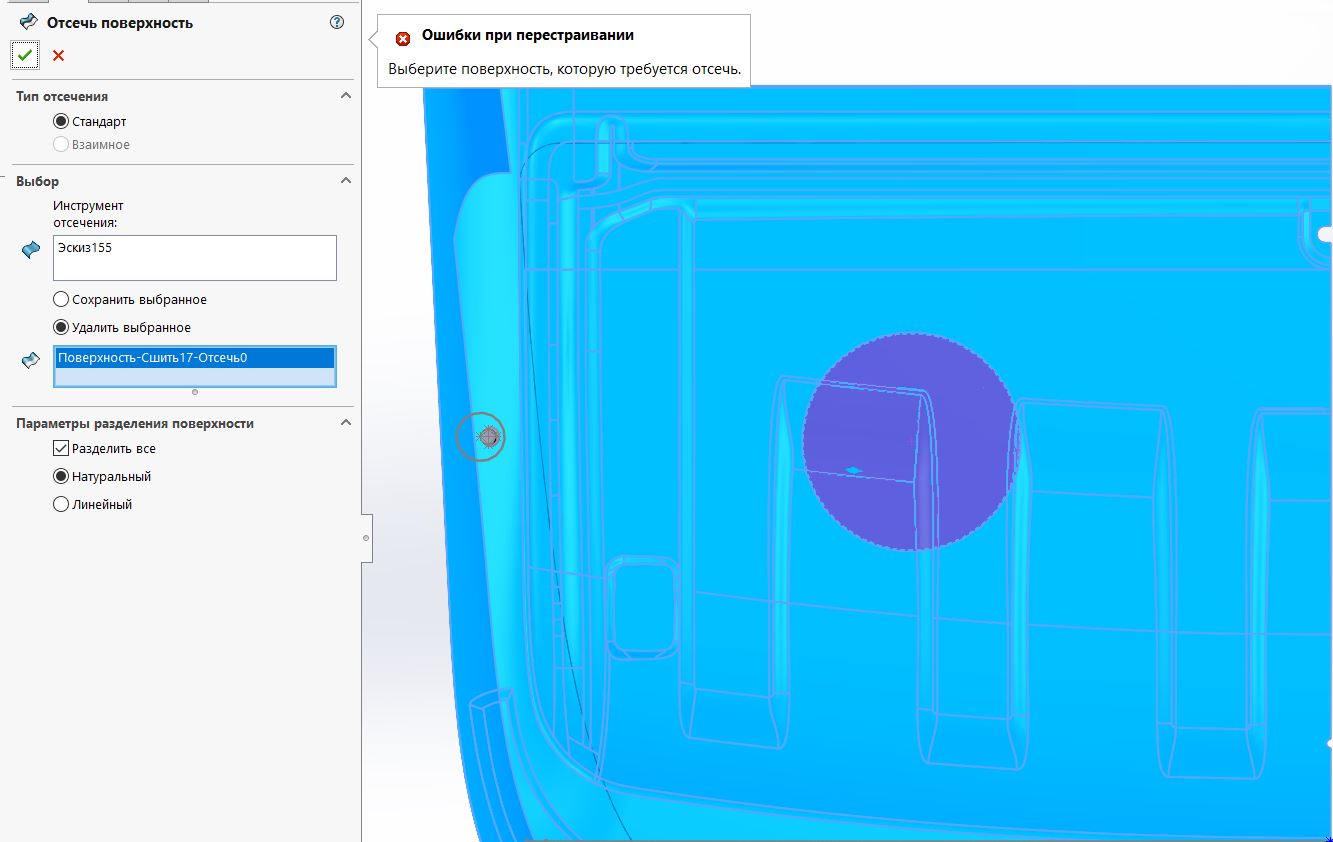This screenshot has height=842, width=1333.
Task: Collapse the Выбор section
Action: coord(346,181)
